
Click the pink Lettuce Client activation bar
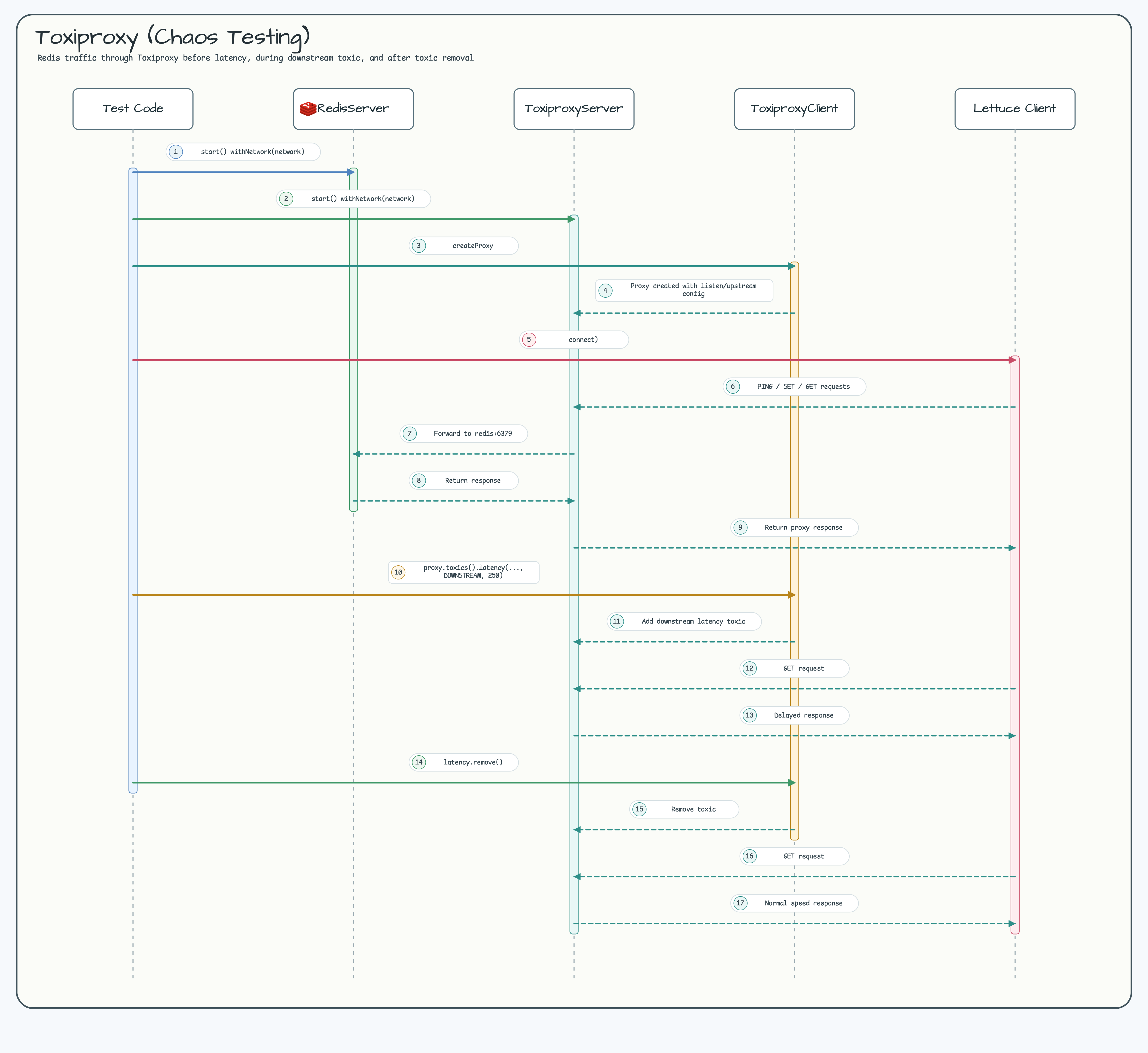(1015, 645)
